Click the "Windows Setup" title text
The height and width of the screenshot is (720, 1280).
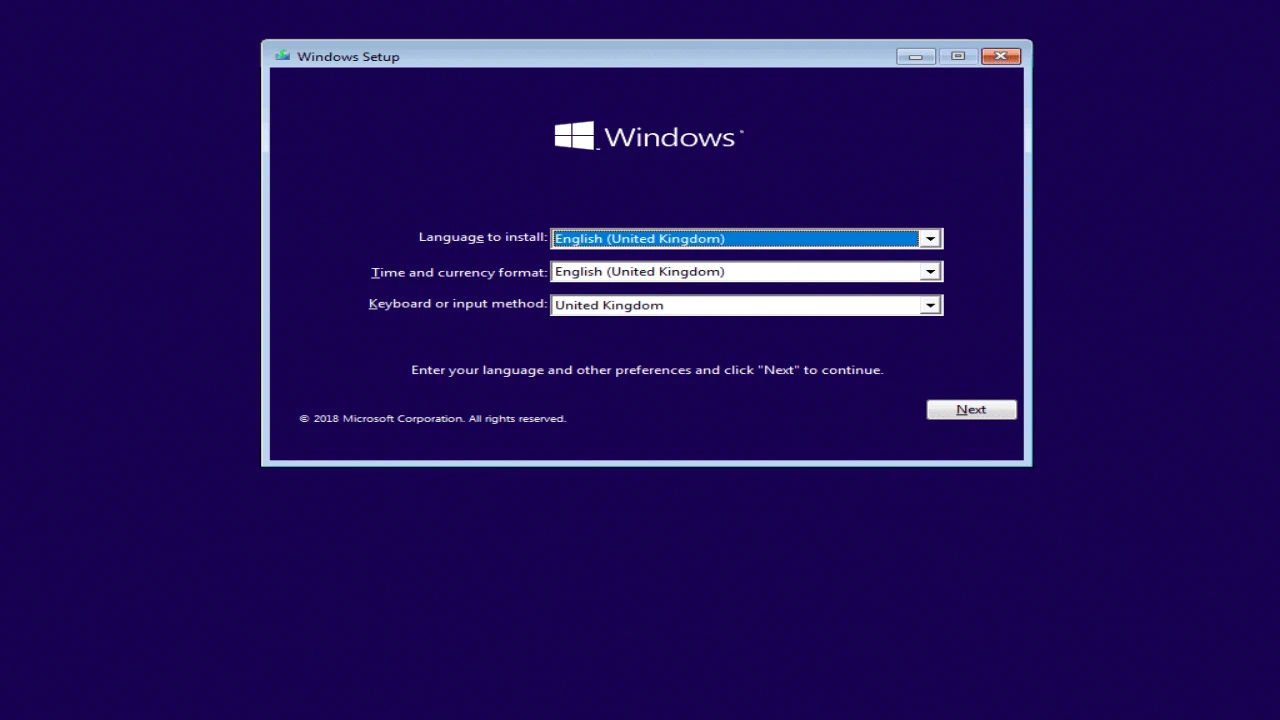[x=348, y=57]
